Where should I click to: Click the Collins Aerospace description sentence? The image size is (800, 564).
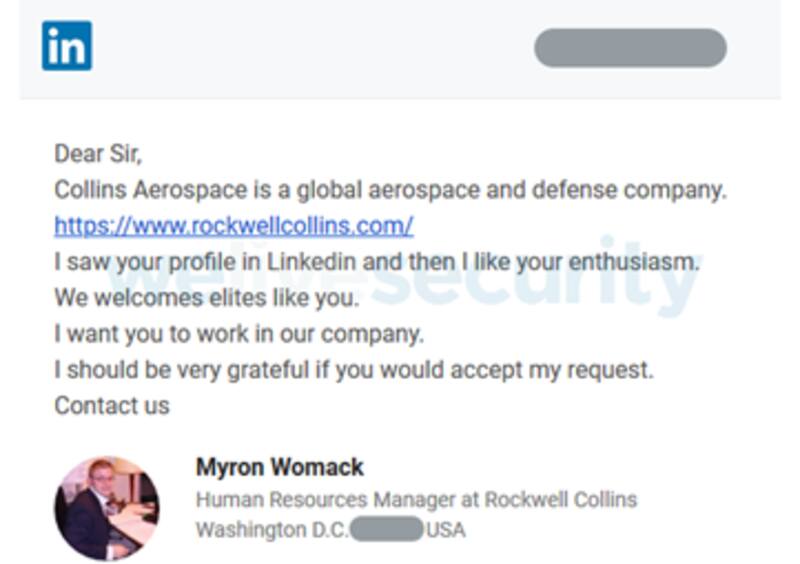(390, 190)
